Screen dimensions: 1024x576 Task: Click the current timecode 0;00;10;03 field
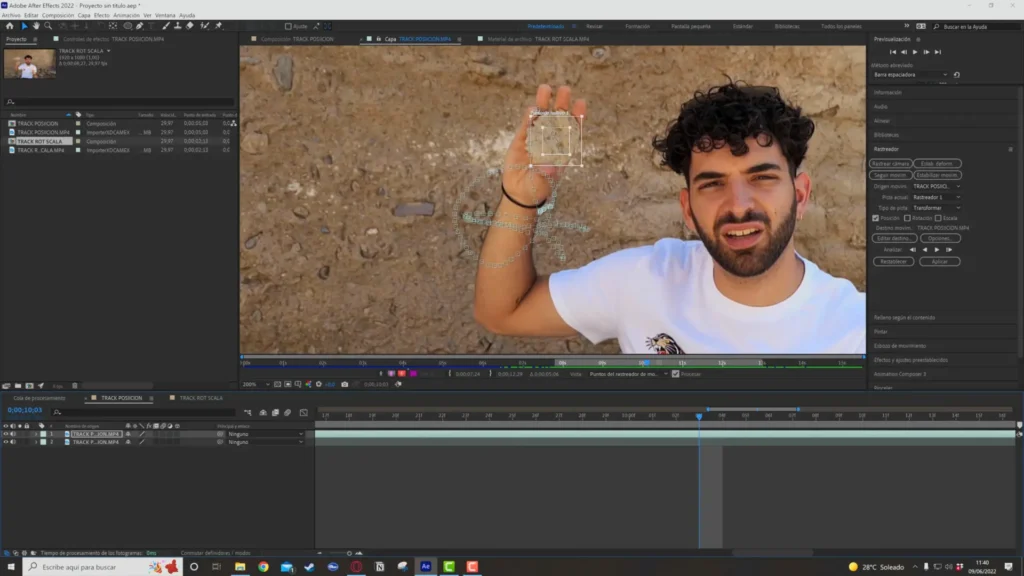[x=24, y=410]
